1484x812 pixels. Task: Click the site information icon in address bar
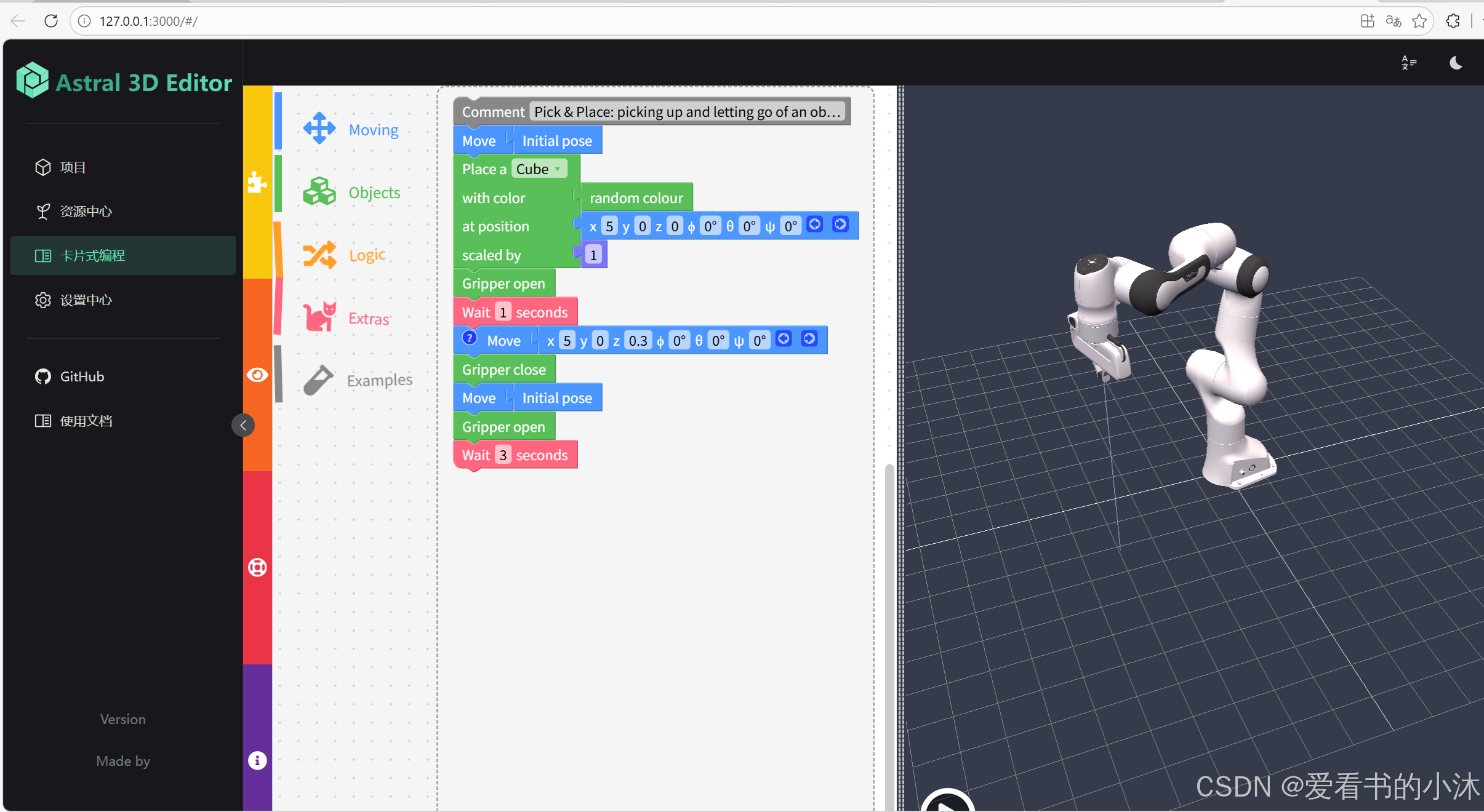pos(84,21)
